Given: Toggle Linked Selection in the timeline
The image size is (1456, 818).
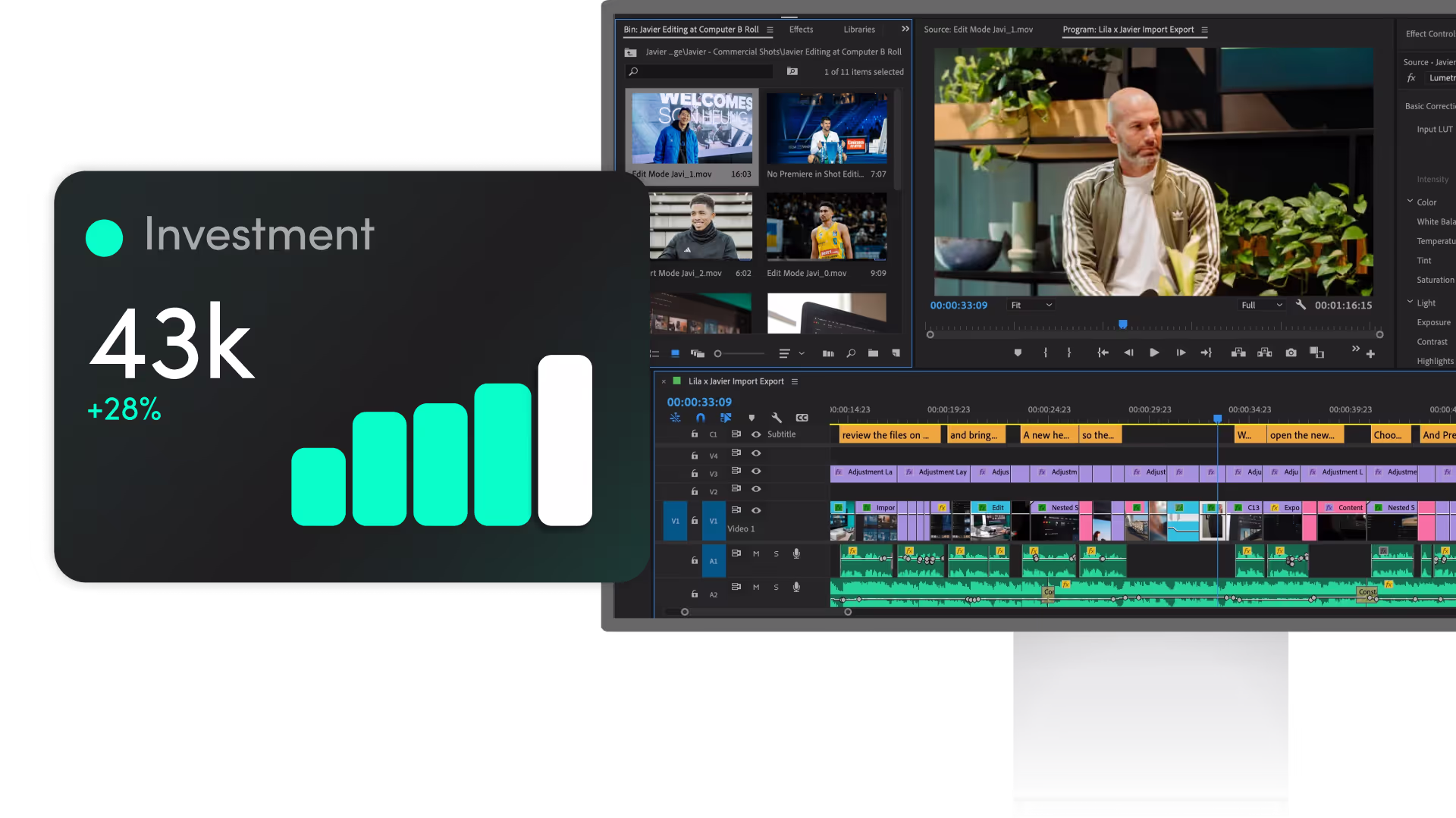Looking at the screenshot, I should tap(726, 418).
